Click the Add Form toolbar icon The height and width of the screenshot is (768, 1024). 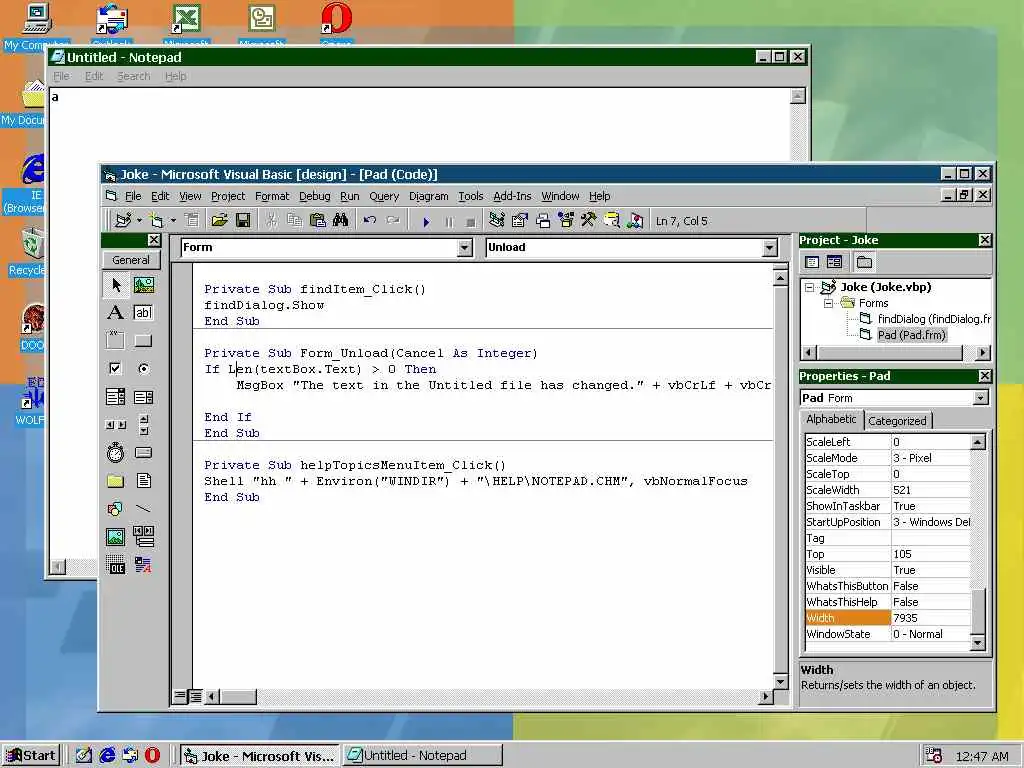tap(156, 221)
